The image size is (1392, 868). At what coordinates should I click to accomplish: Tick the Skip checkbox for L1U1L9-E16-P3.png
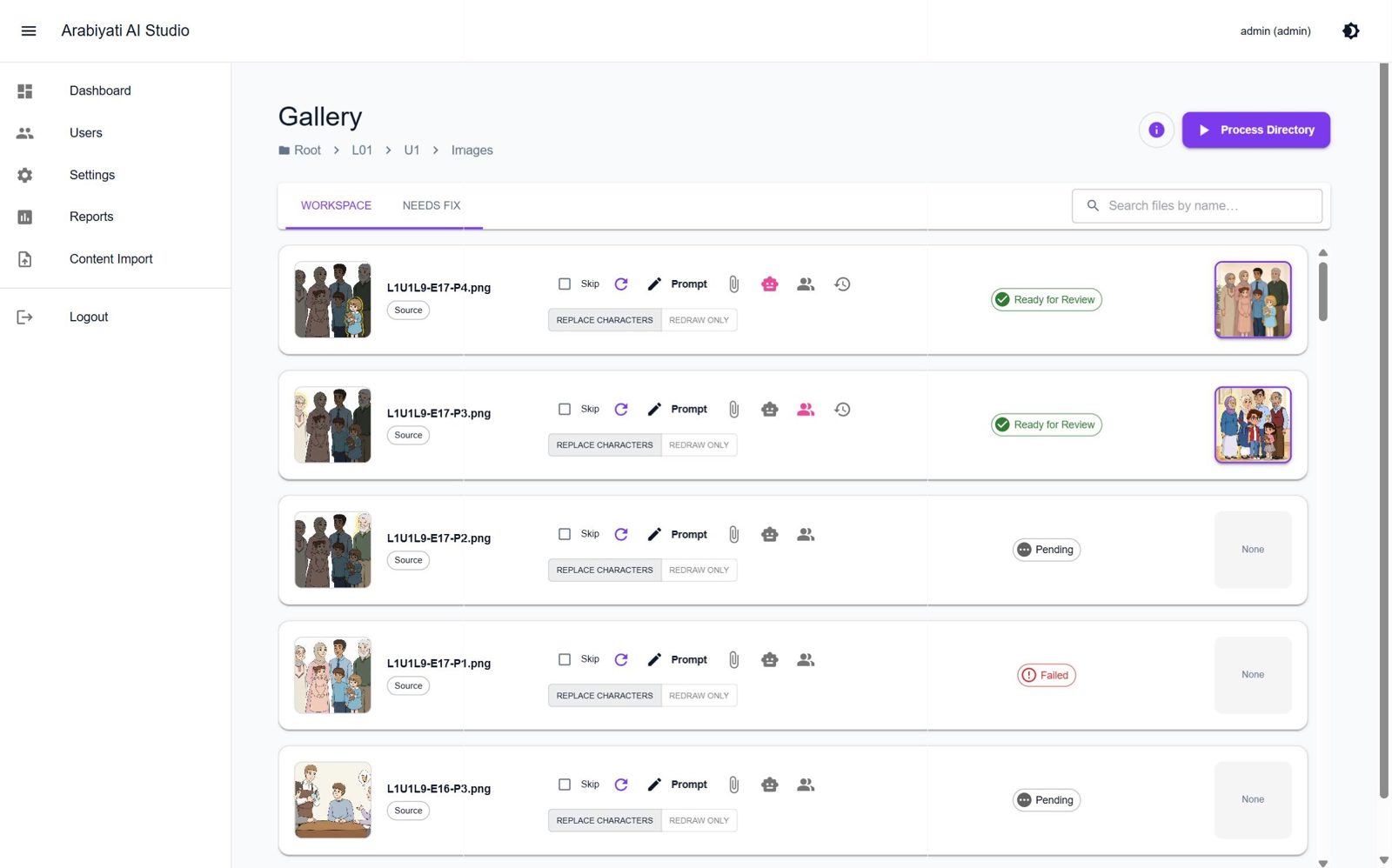point(565,785)
